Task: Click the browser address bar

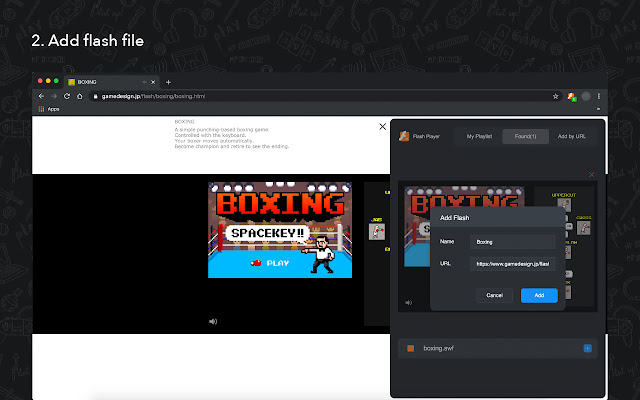Action: [x=300, y=96]
